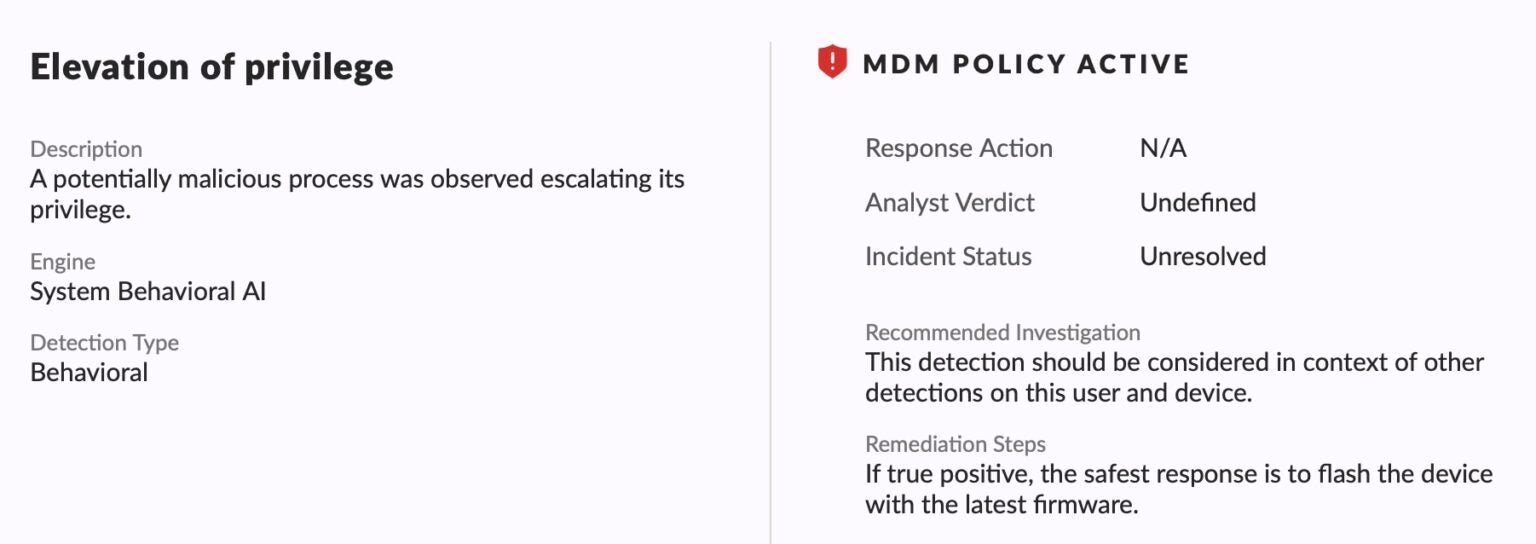Viewport: 1536px width, 544px height.
Task: Select the recommended investigation paragraph text
Action: coord(1173,377)
